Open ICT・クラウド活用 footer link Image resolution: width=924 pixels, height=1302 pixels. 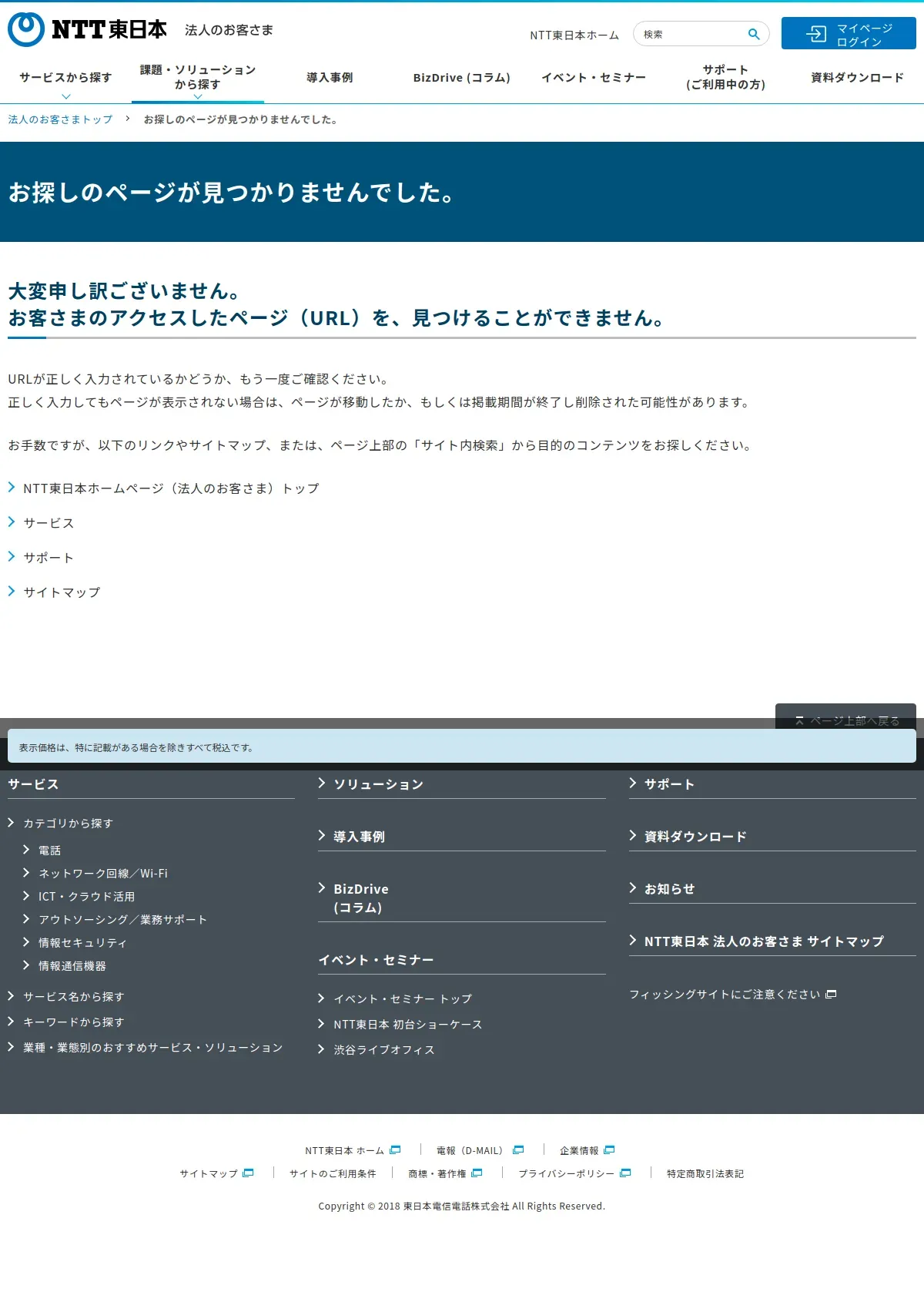coord(87,897)
